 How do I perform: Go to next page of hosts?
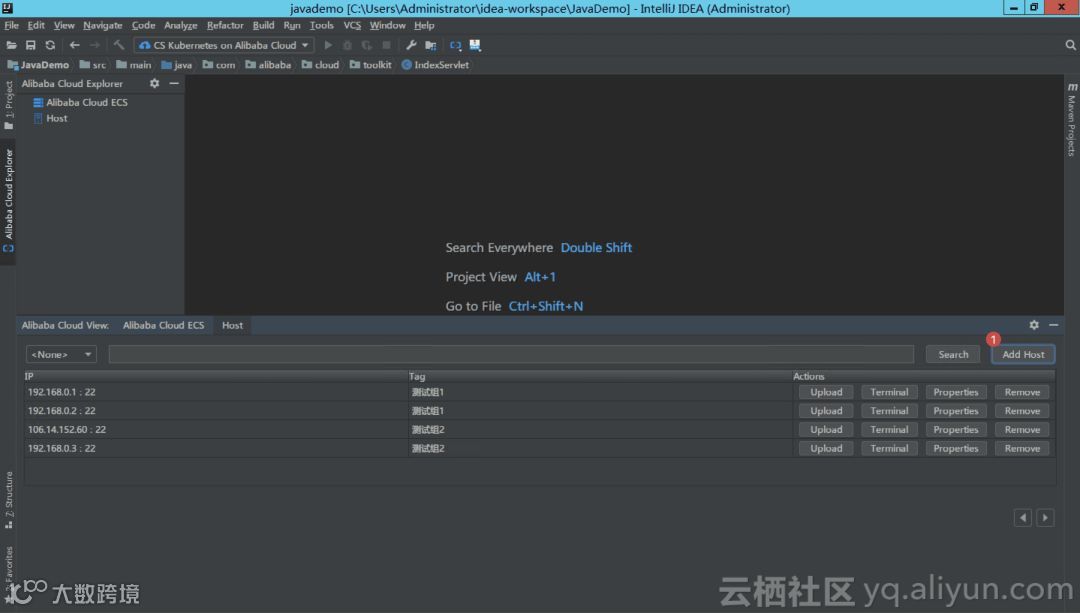(1045, 518)
